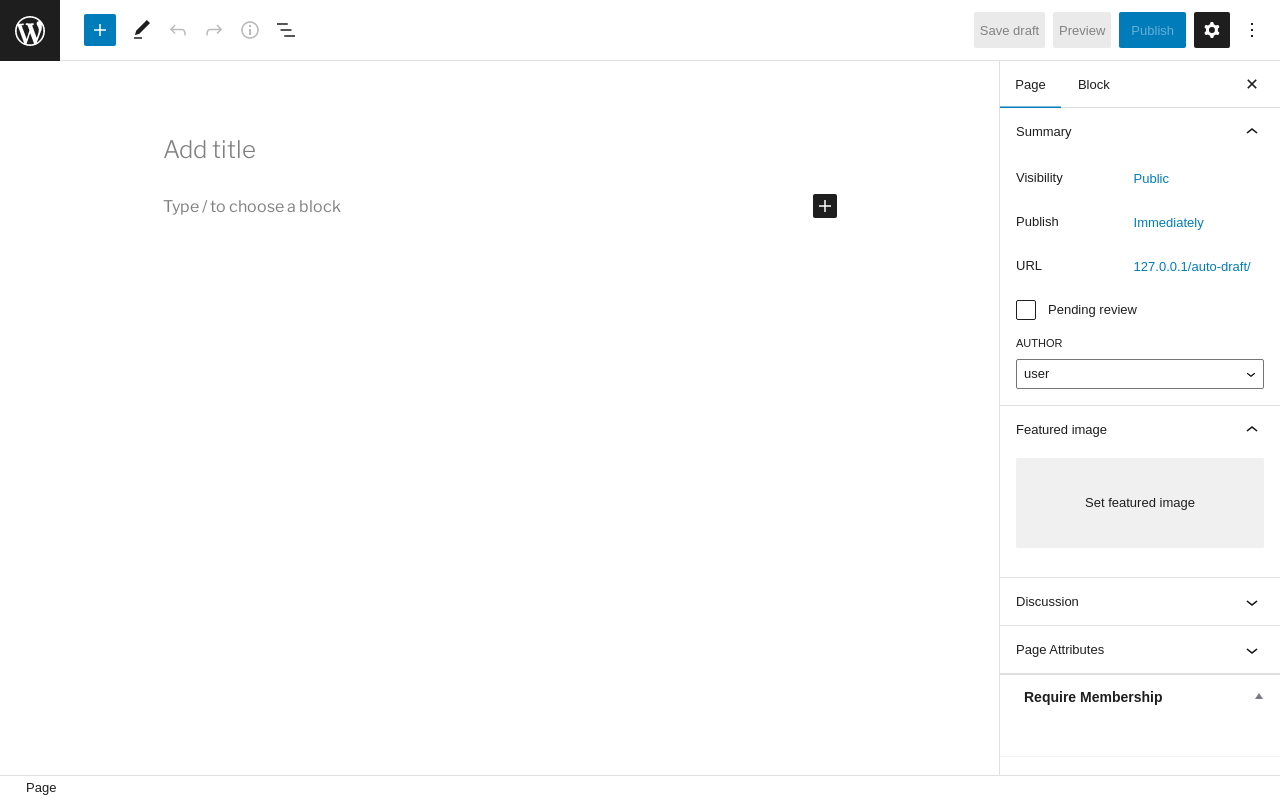Screen dimensions: 1280x800
Task: Click the Page breadcrumb in footer
Action: pyautogui.click(x=41, y=788)
